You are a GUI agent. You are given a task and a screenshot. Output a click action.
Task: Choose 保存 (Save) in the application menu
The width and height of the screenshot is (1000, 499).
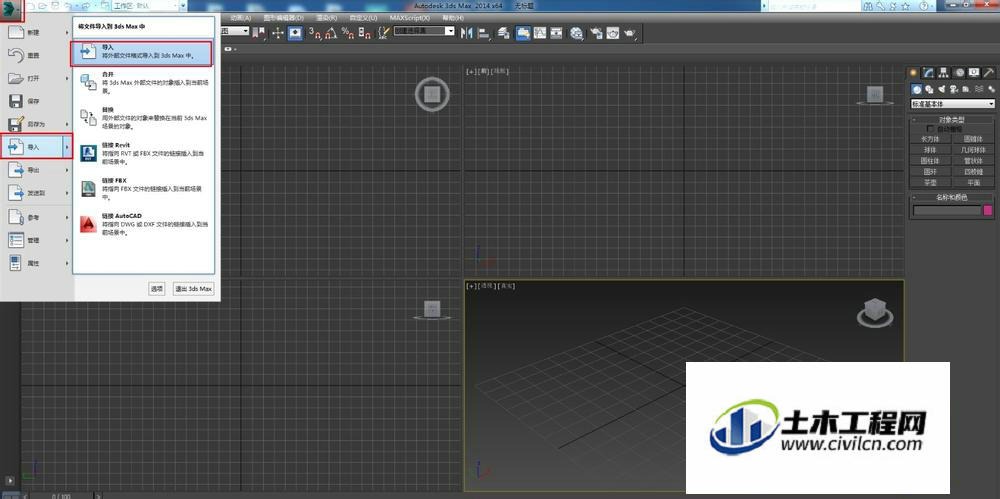[36, 101]
